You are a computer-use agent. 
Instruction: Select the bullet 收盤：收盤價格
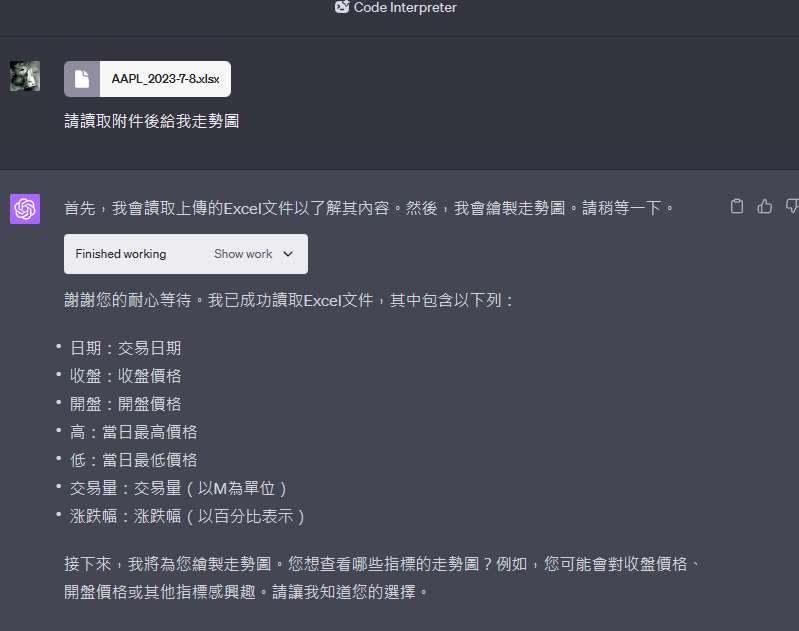click(125, 376)
